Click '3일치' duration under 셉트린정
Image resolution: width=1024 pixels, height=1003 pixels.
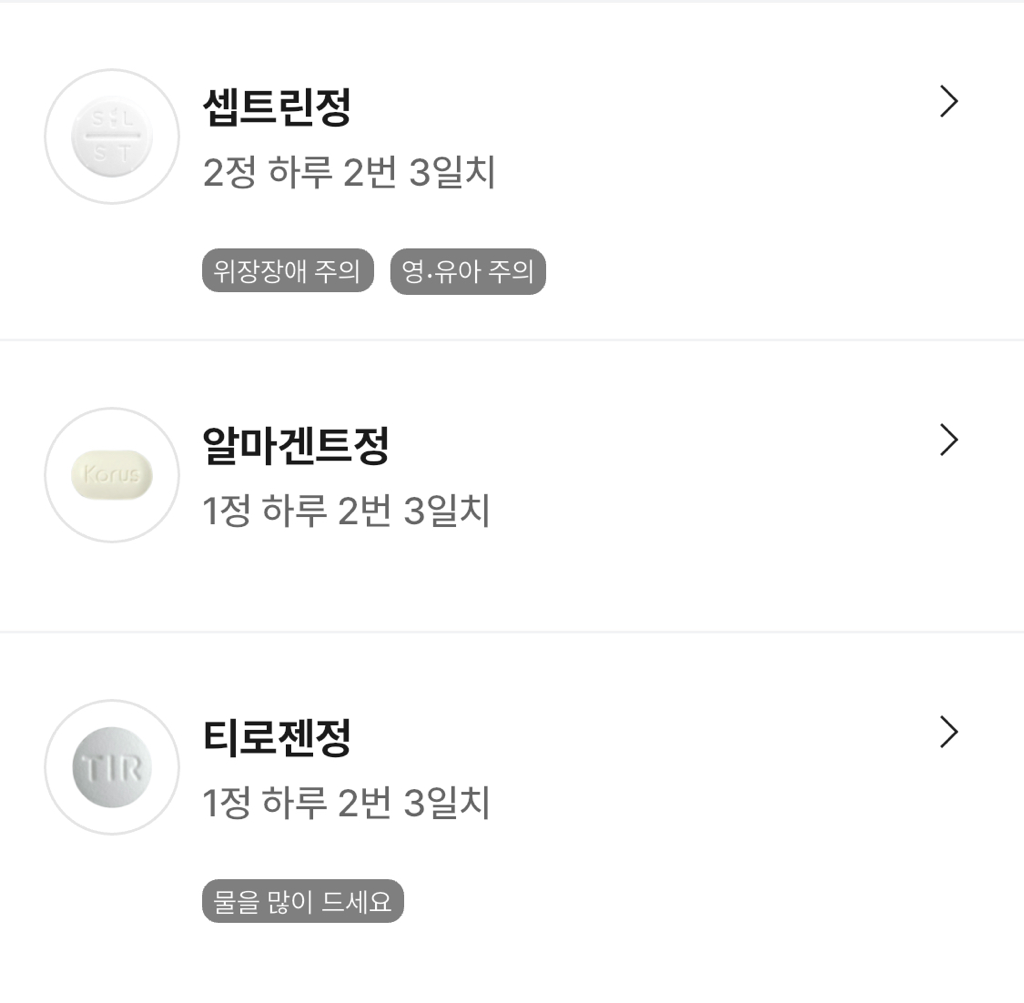coord(453,173)
